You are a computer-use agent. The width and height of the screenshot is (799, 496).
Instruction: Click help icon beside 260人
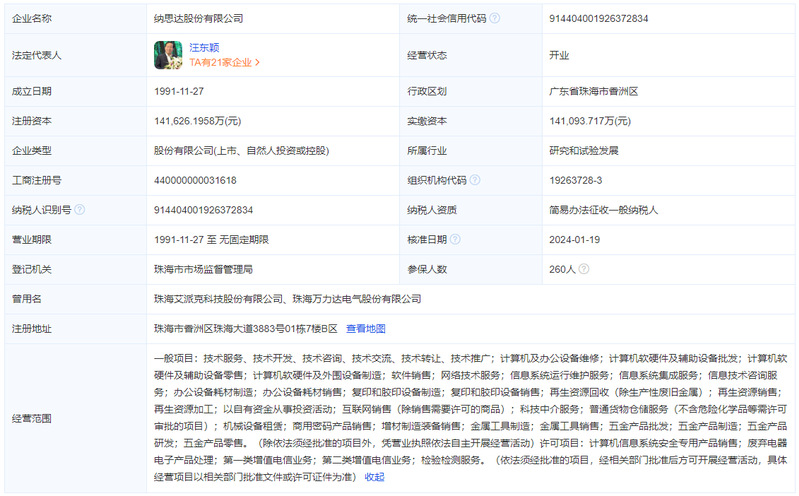point(584,269)
